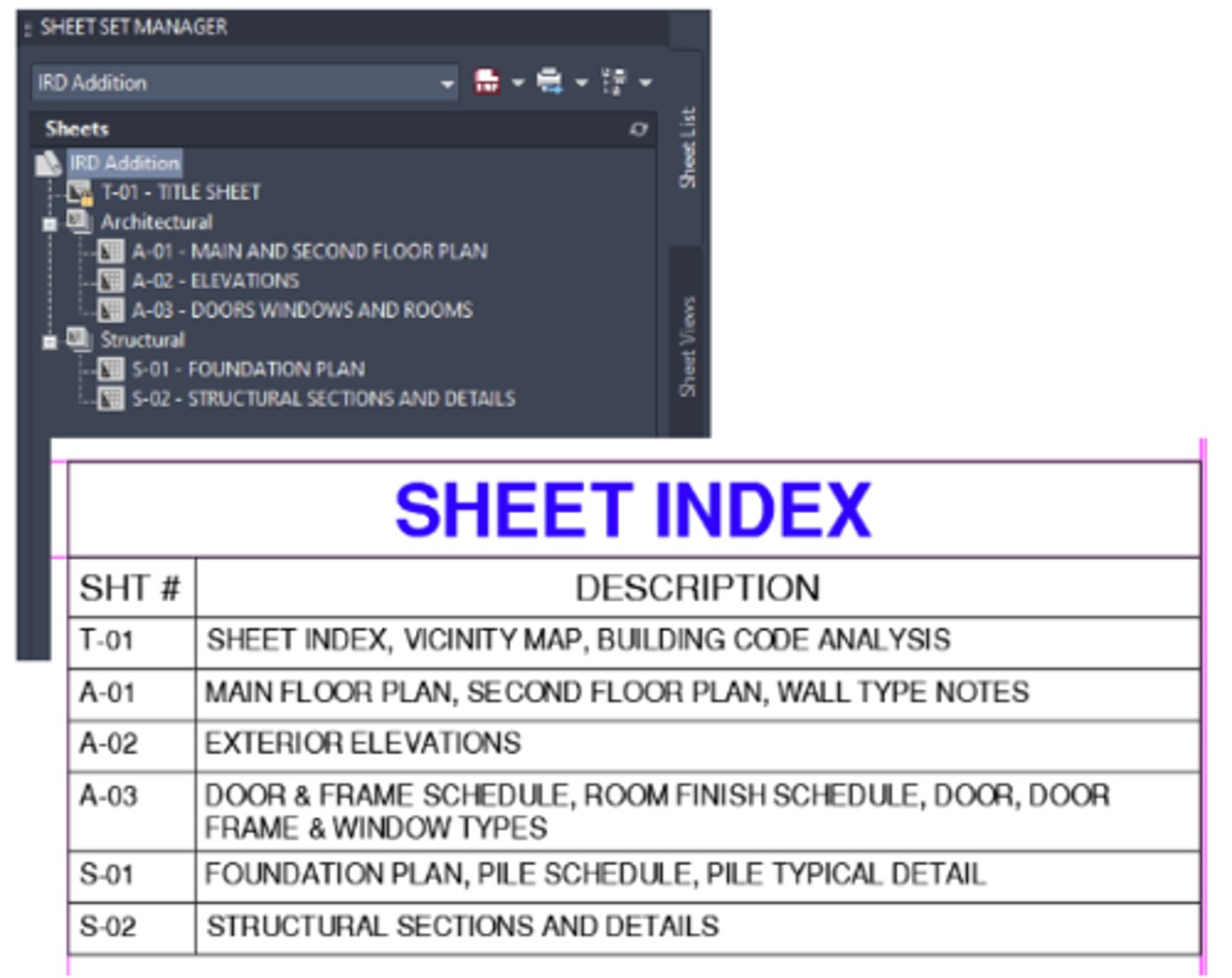Click the sheet icon beside A-02

click(111, 281)
